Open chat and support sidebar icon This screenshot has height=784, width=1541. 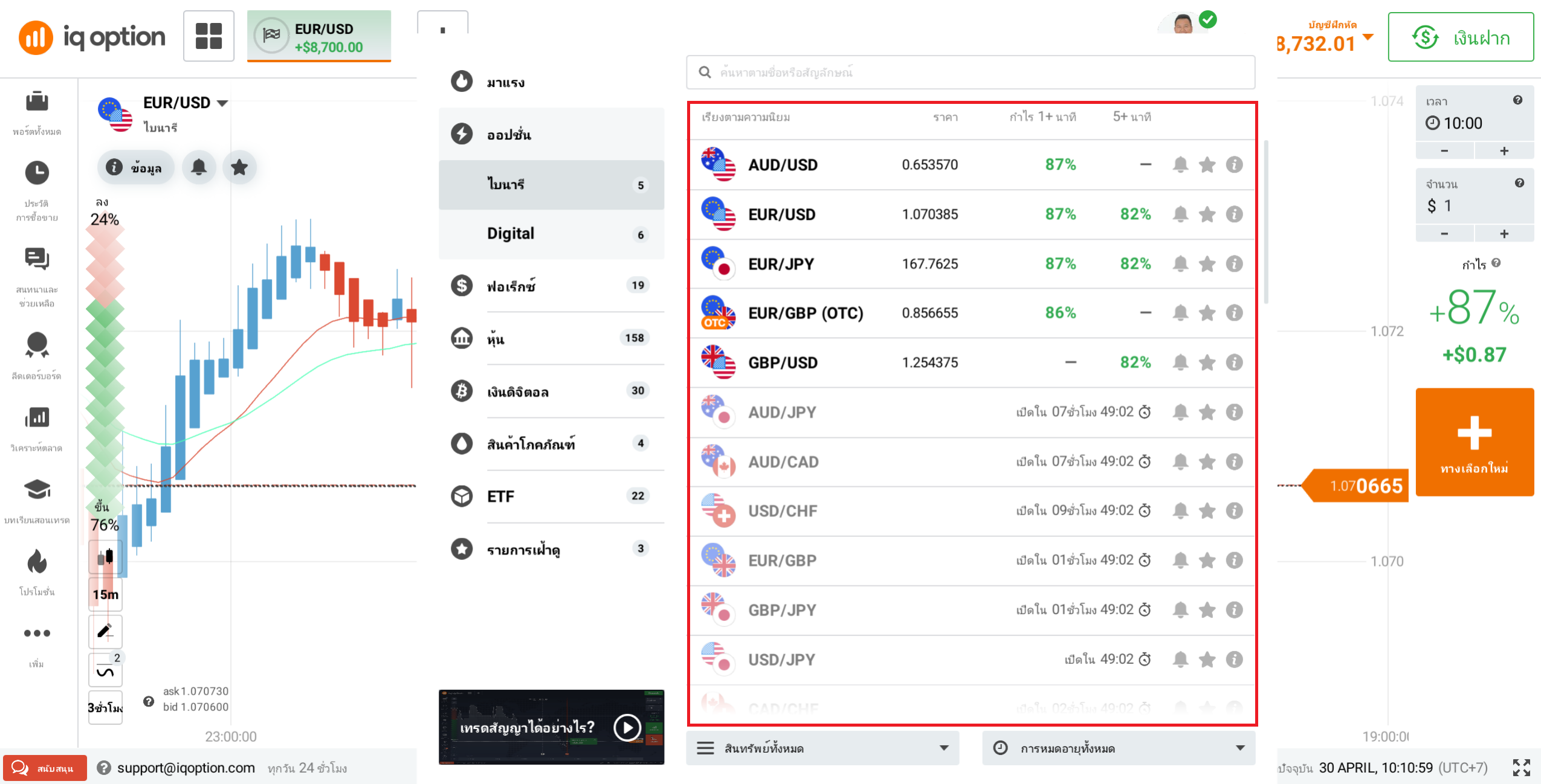[x=37, y=259]
